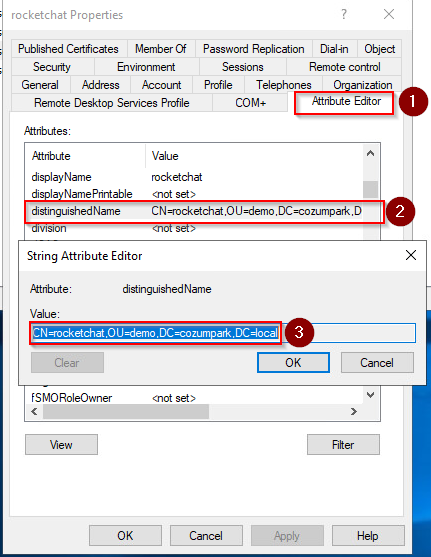Screen dimensions: 431x557
Task: Click the attributes list scroll up arrow
Action: (371, 153)
